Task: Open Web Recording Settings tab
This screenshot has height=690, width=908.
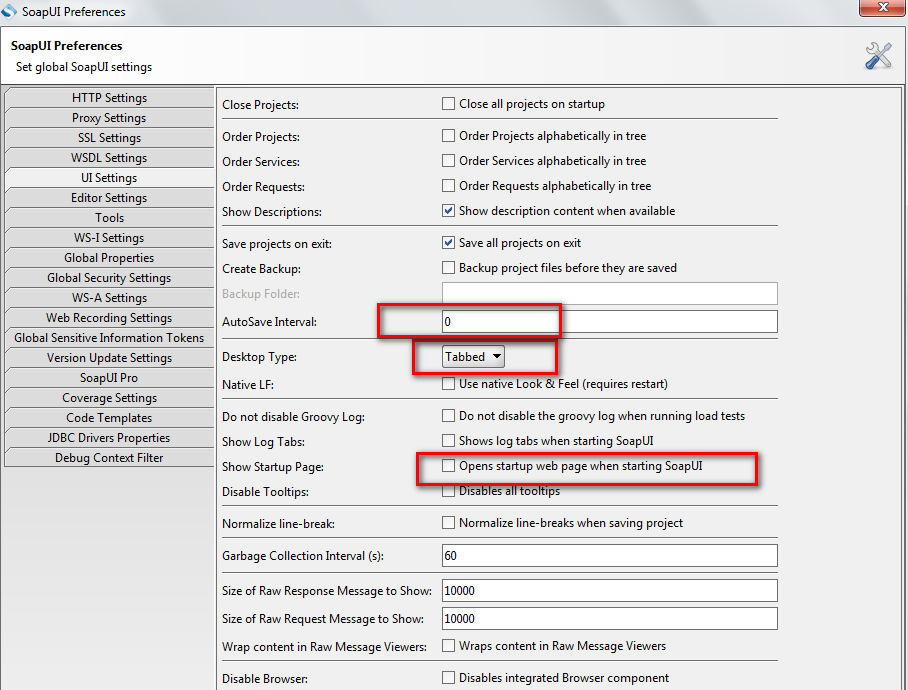Action: [109, 318]
